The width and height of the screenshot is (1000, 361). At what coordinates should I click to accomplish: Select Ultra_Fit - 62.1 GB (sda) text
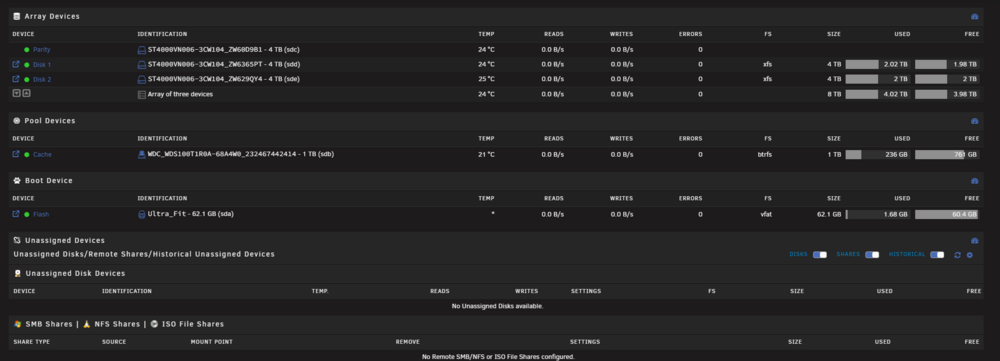(191, 214)
